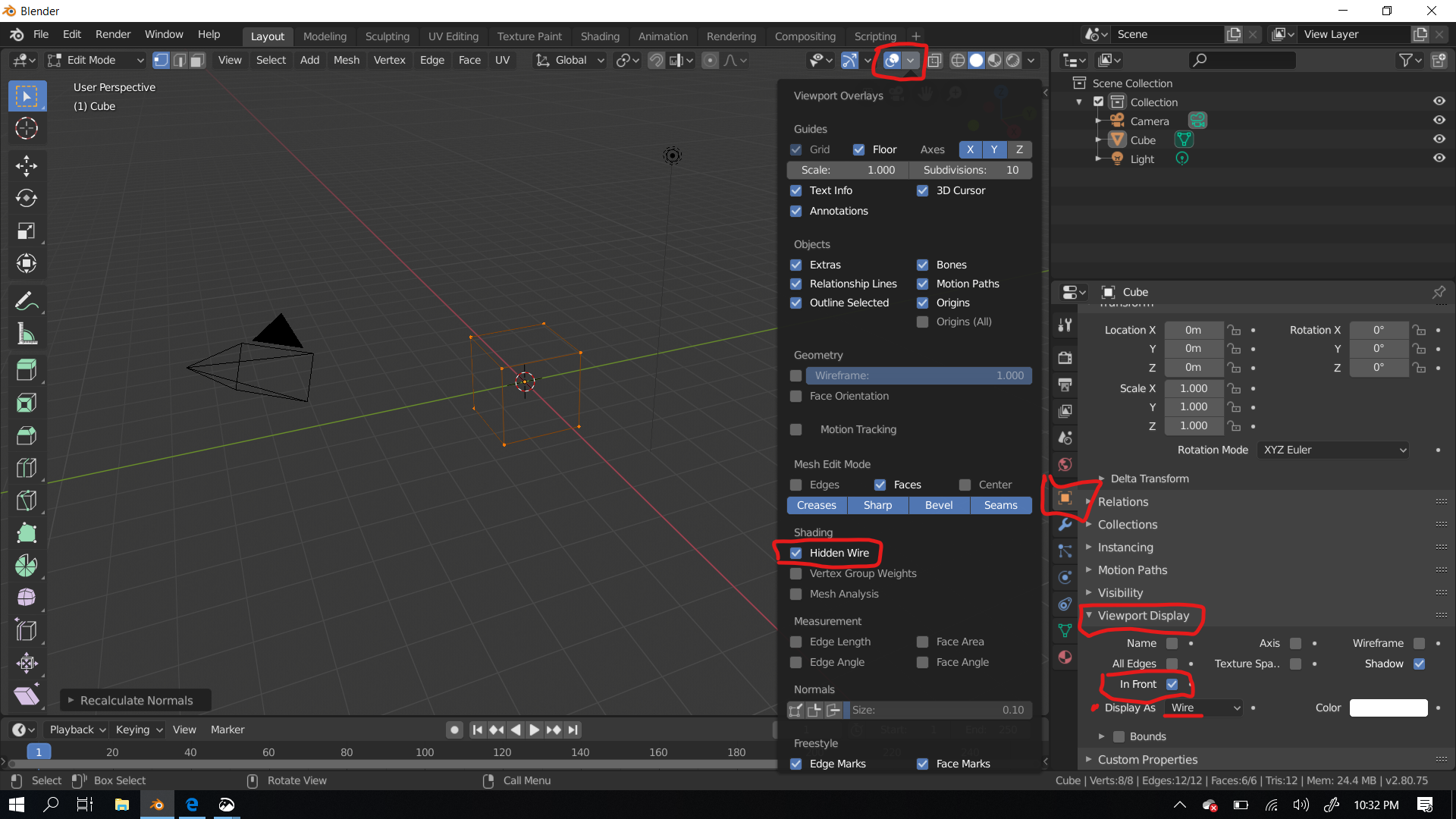The image size is (1456, 819).
Task: Select the Move tool in toolbar
Action: pyautogui.click(x=27, y=165)
